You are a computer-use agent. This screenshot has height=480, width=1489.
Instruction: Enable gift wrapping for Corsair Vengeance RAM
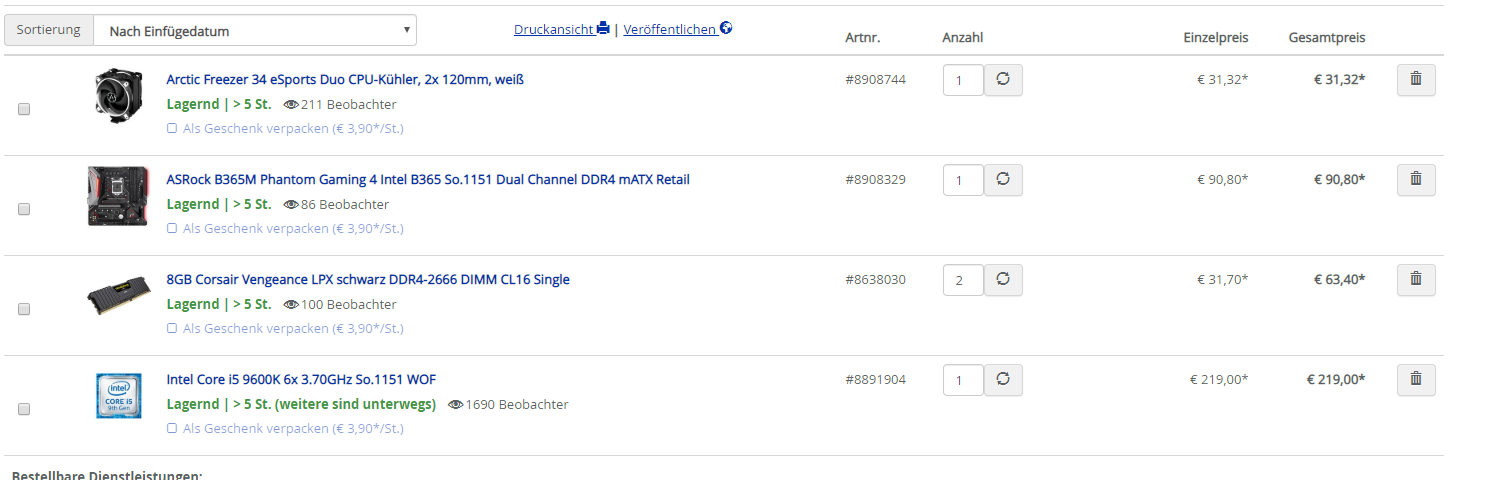[172, 328]
